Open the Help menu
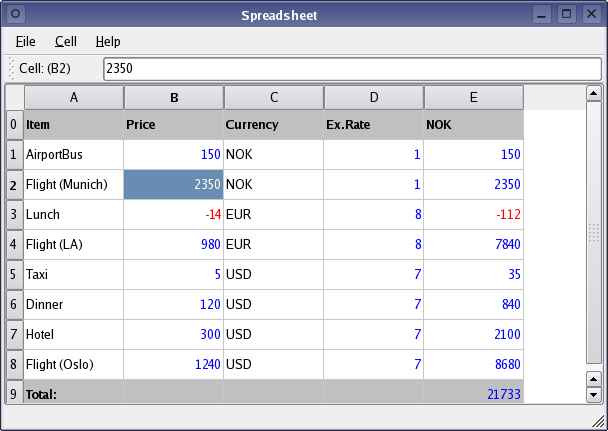The height and width of the screenshot is (431, 608). click(x=108, y=41)
